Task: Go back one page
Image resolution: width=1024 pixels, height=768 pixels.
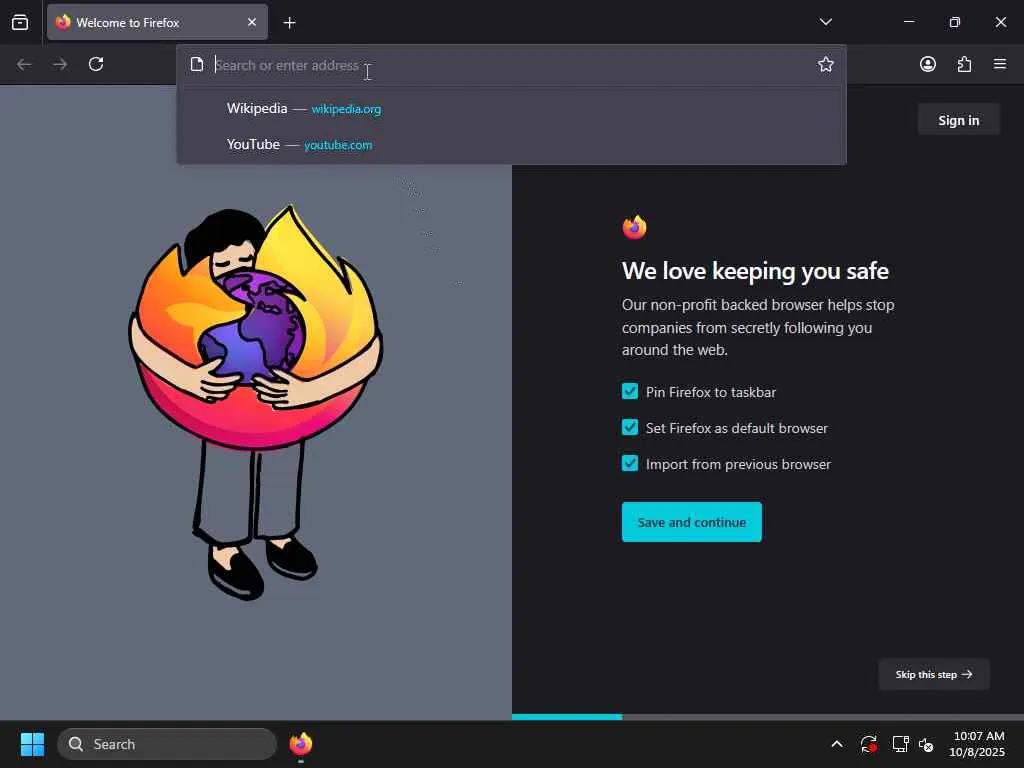Action: tap(24, 64)
